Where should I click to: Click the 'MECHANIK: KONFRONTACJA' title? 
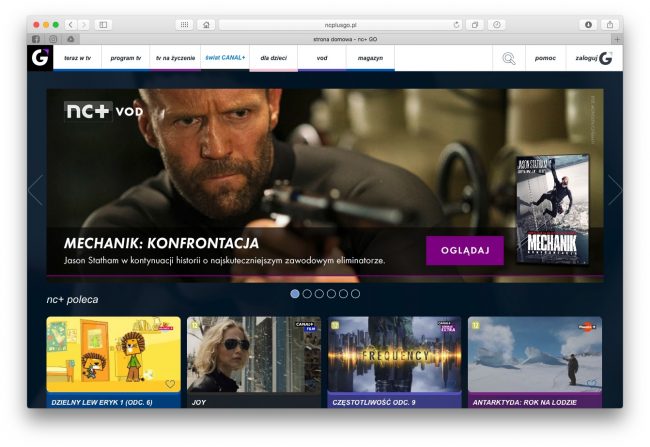(x=161, y=243)
